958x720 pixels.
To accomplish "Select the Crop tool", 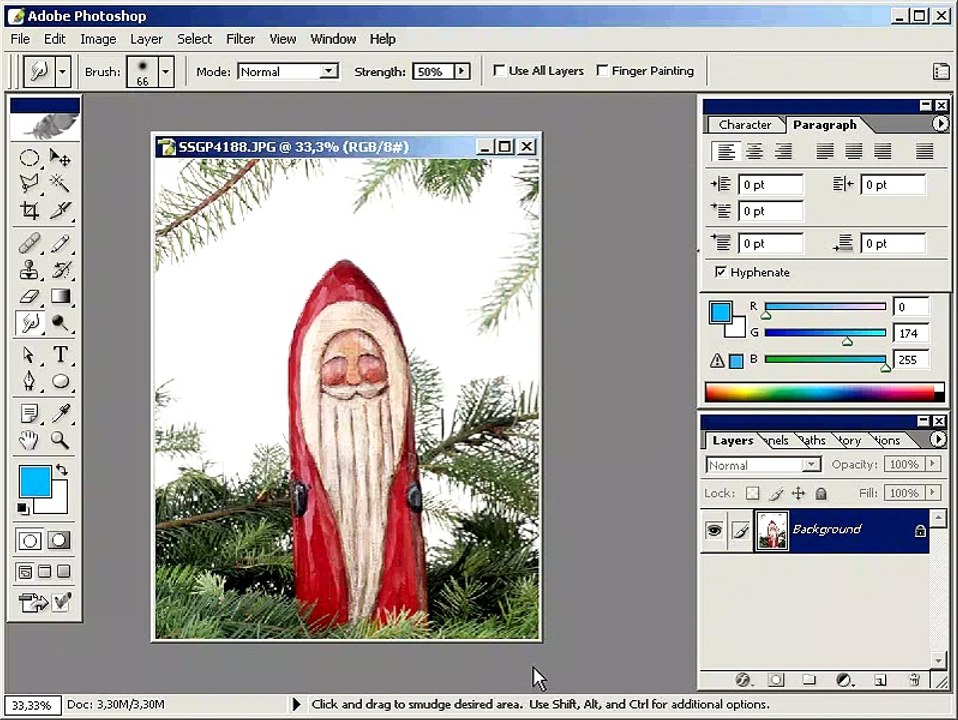I will 29,210.
